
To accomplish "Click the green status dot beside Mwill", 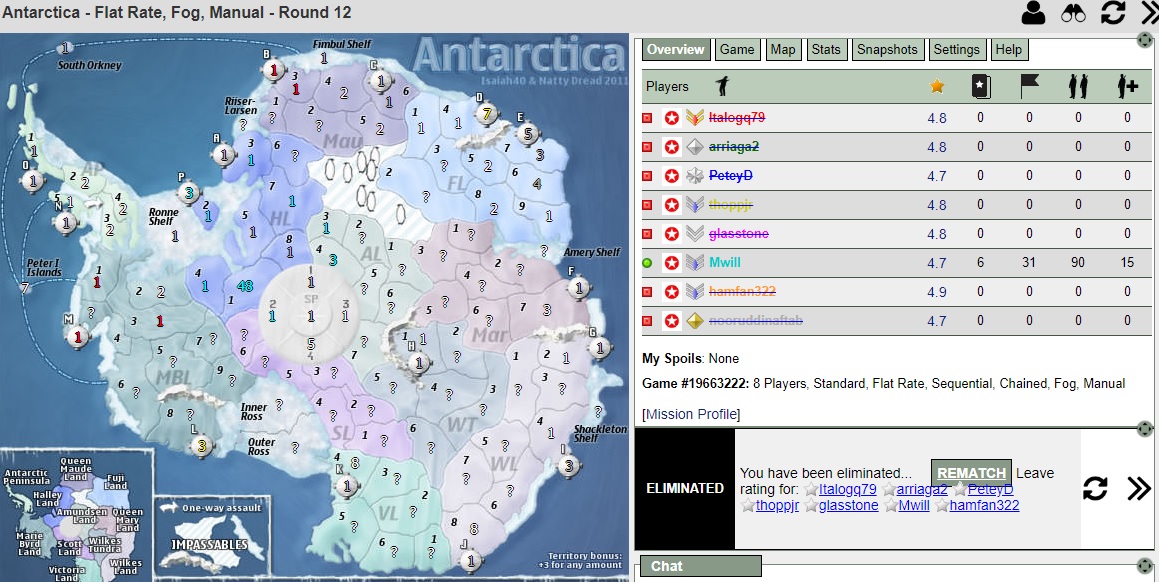I will 648,263.
